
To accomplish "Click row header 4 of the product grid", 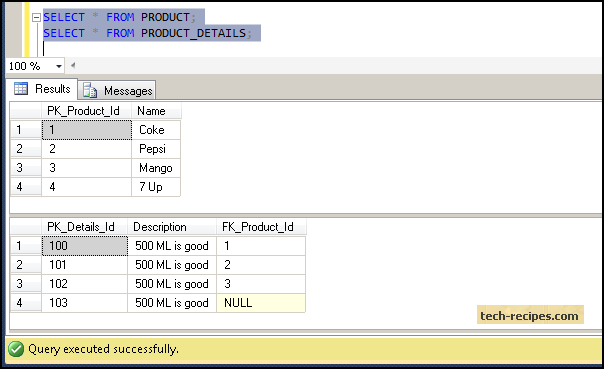I will (x=26, y=187).
